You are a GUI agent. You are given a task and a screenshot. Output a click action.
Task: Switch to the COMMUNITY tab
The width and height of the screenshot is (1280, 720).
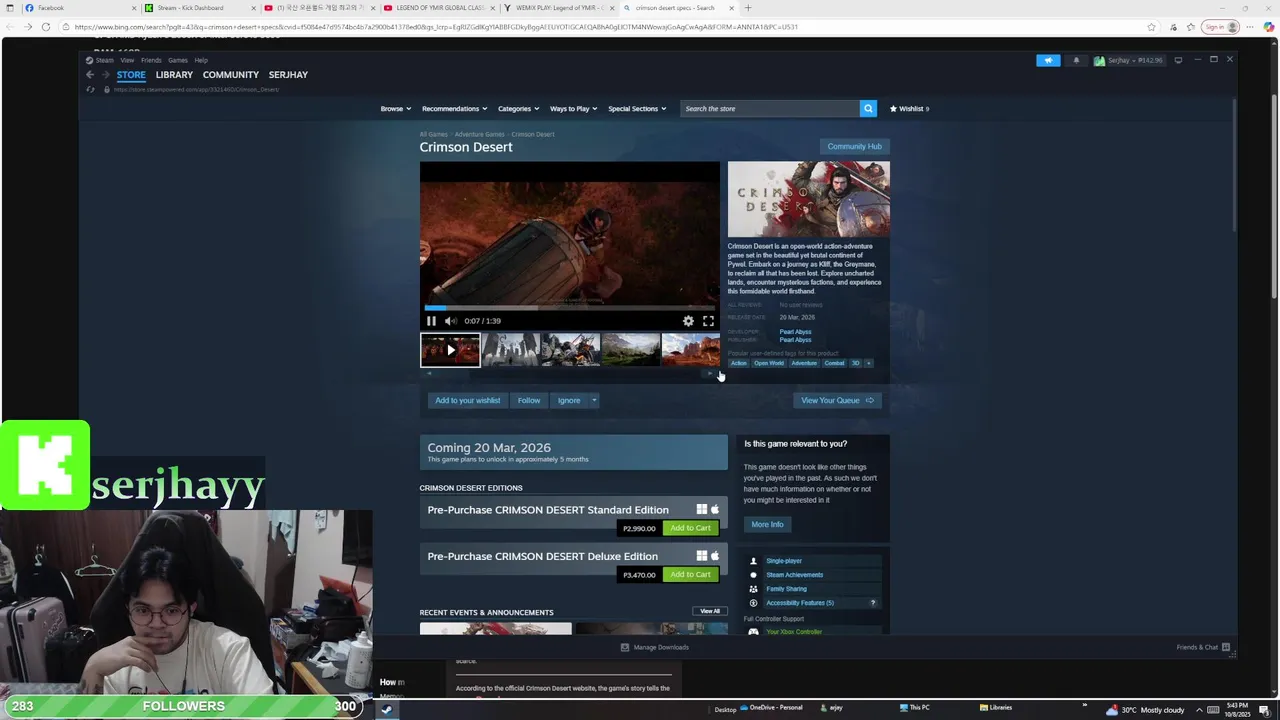click(231, 75)
